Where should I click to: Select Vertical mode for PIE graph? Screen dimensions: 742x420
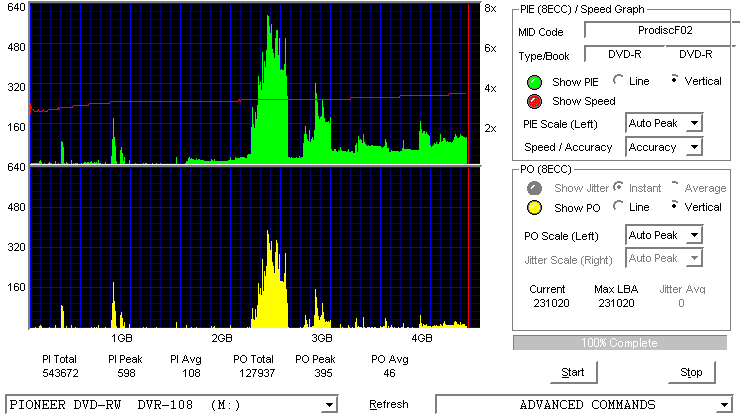pyautogui.click(x=674, y=80)
